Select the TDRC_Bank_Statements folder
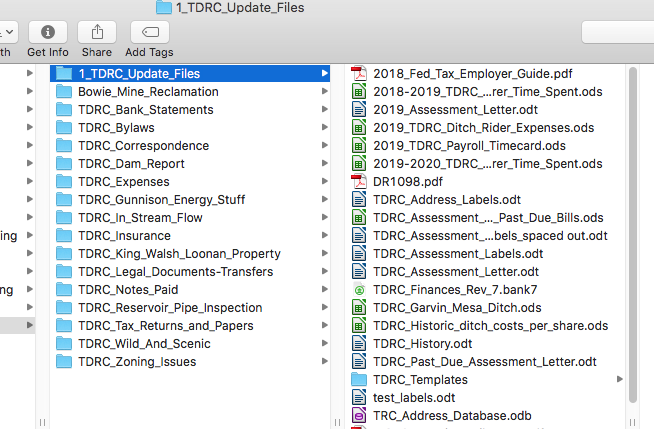654x429 pixels. (145, 110)
